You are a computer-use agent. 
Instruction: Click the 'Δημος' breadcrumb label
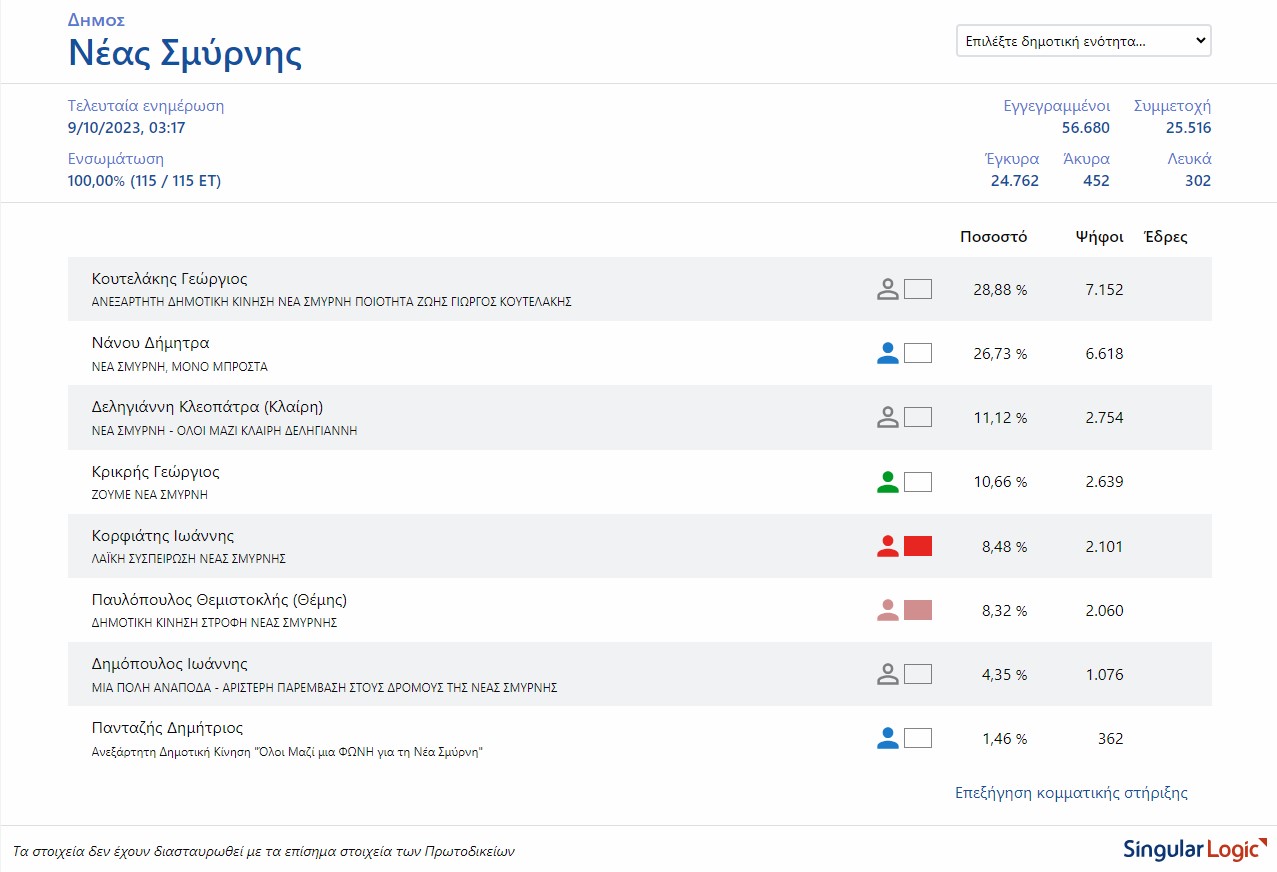[96, 20]
